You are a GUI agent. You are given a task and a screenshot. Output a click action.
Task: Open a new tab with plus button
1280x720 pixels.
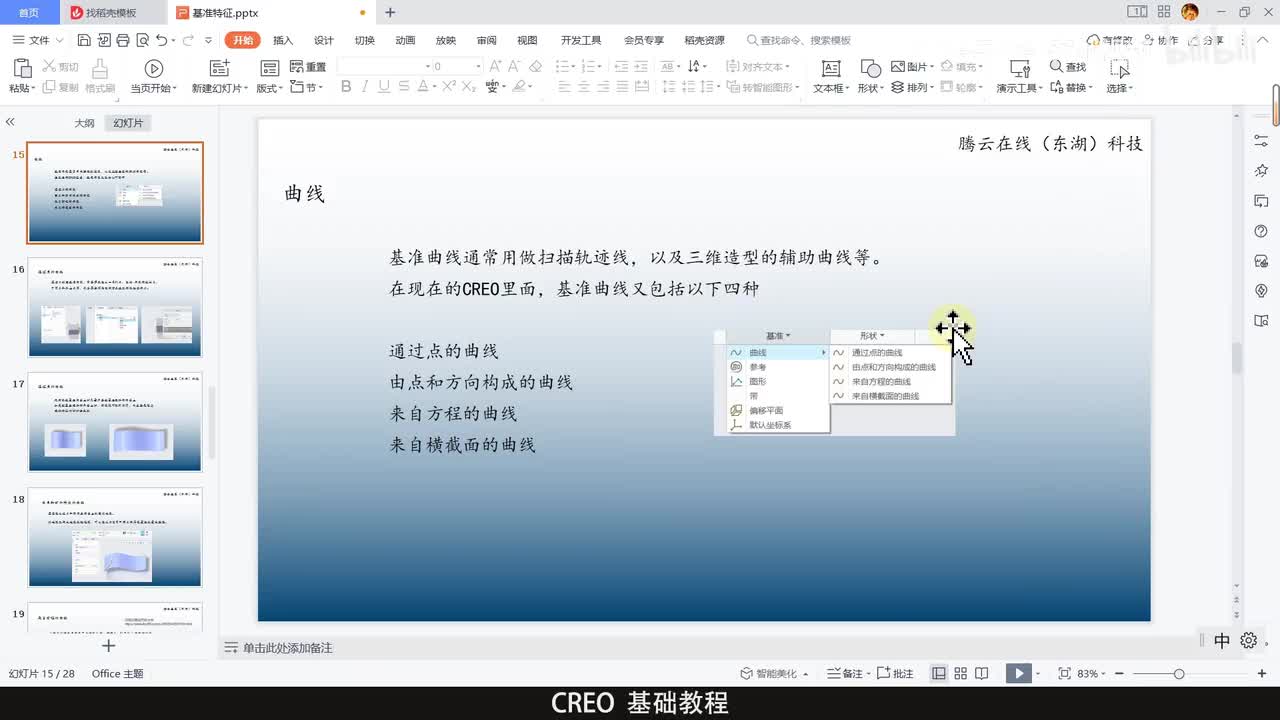390,12
